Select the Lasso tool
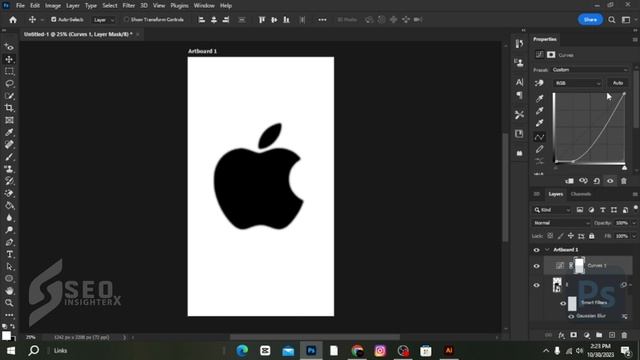Screen dimensions: 640x360 [x=9, y=84]
